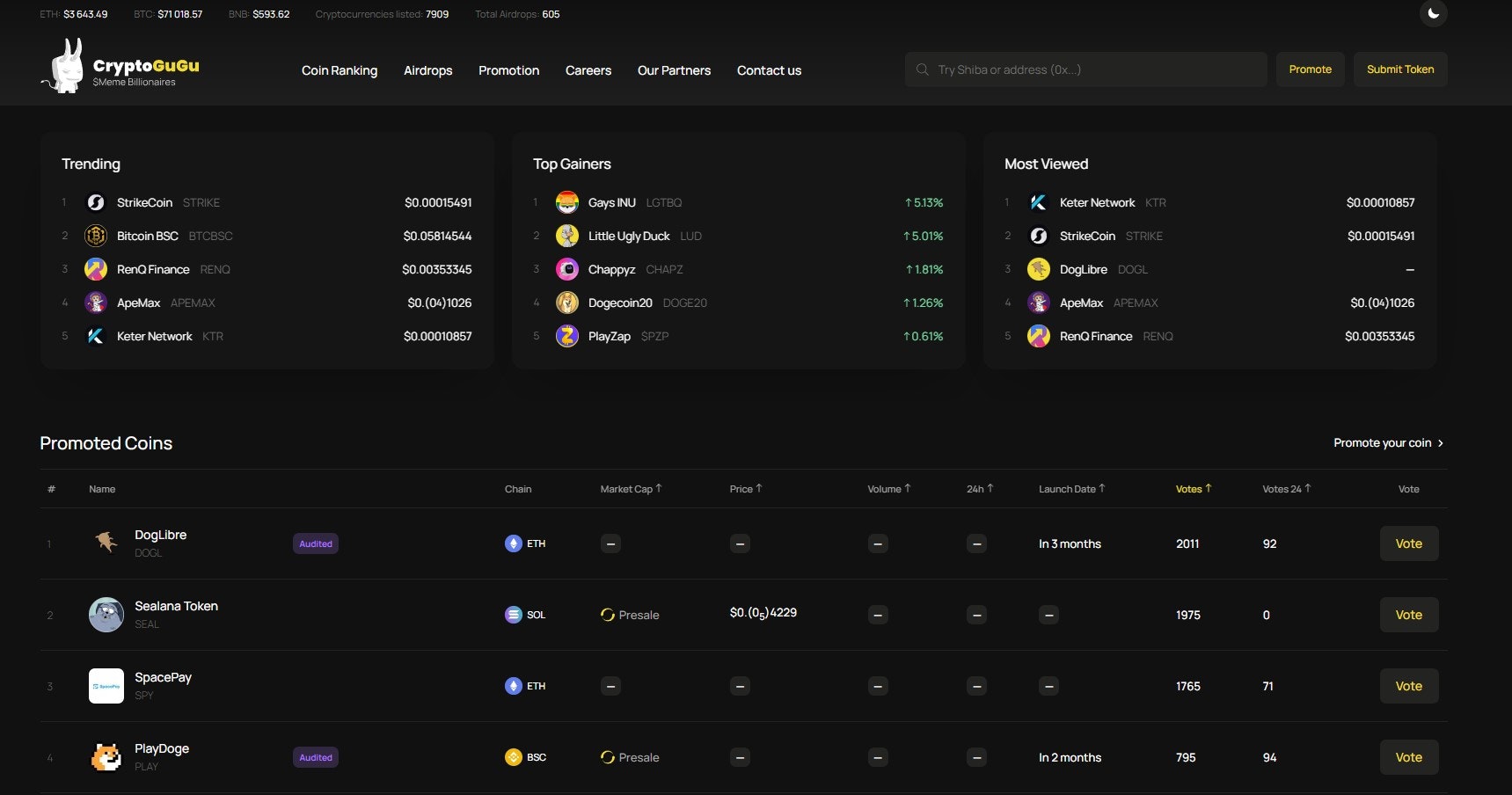Viewport: 1512px width, 795px height.
Task: Sort table by Price
Action: point(746,489)
